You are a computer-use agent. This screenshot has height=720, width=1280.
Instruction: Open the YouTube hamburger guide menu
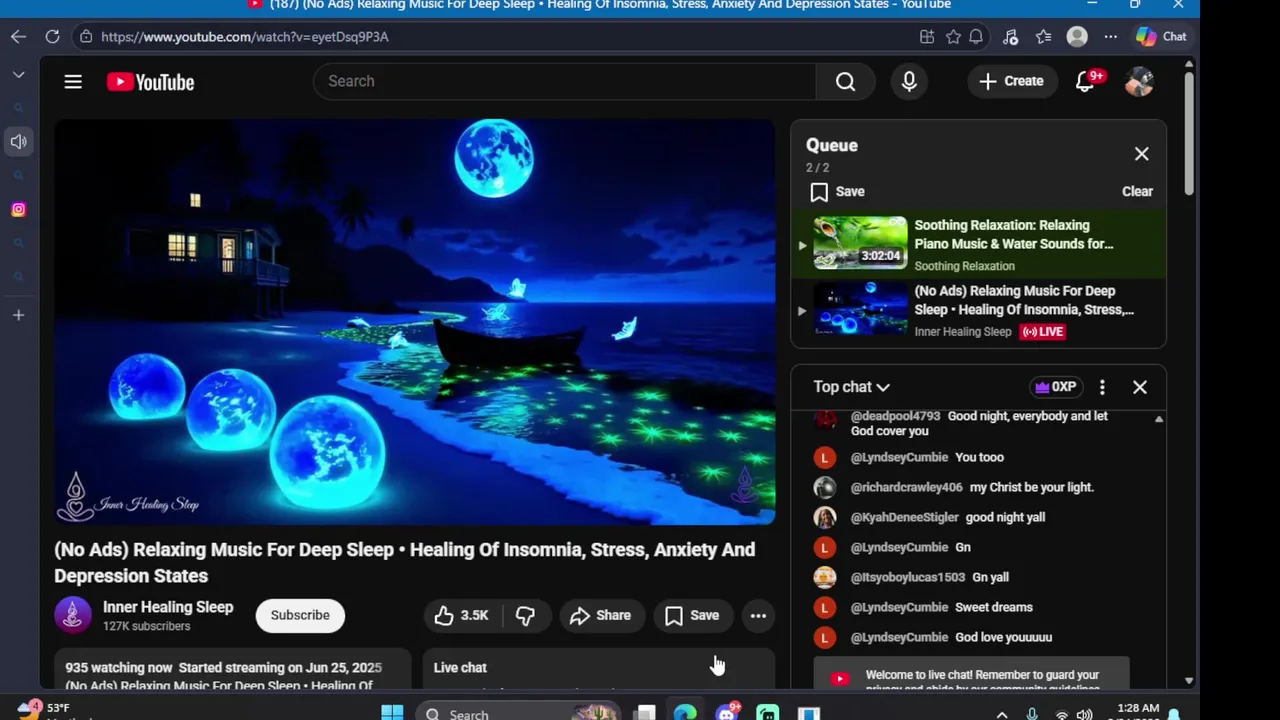click(x=73, y=82)
